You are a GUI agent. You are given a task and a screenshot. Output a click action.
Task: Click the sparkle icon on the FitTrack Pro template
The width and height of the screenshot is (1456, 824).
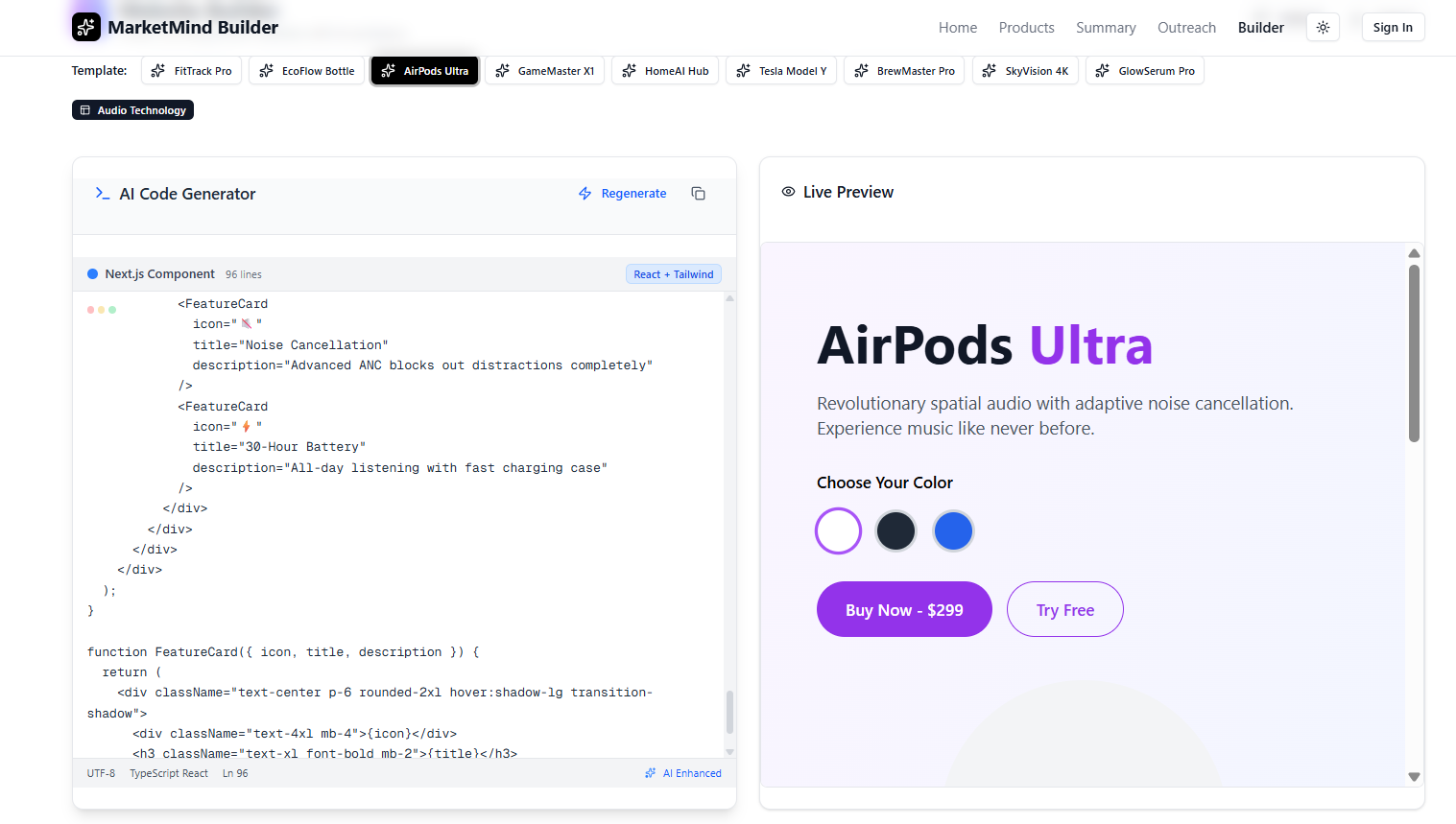tap(158, 71)
